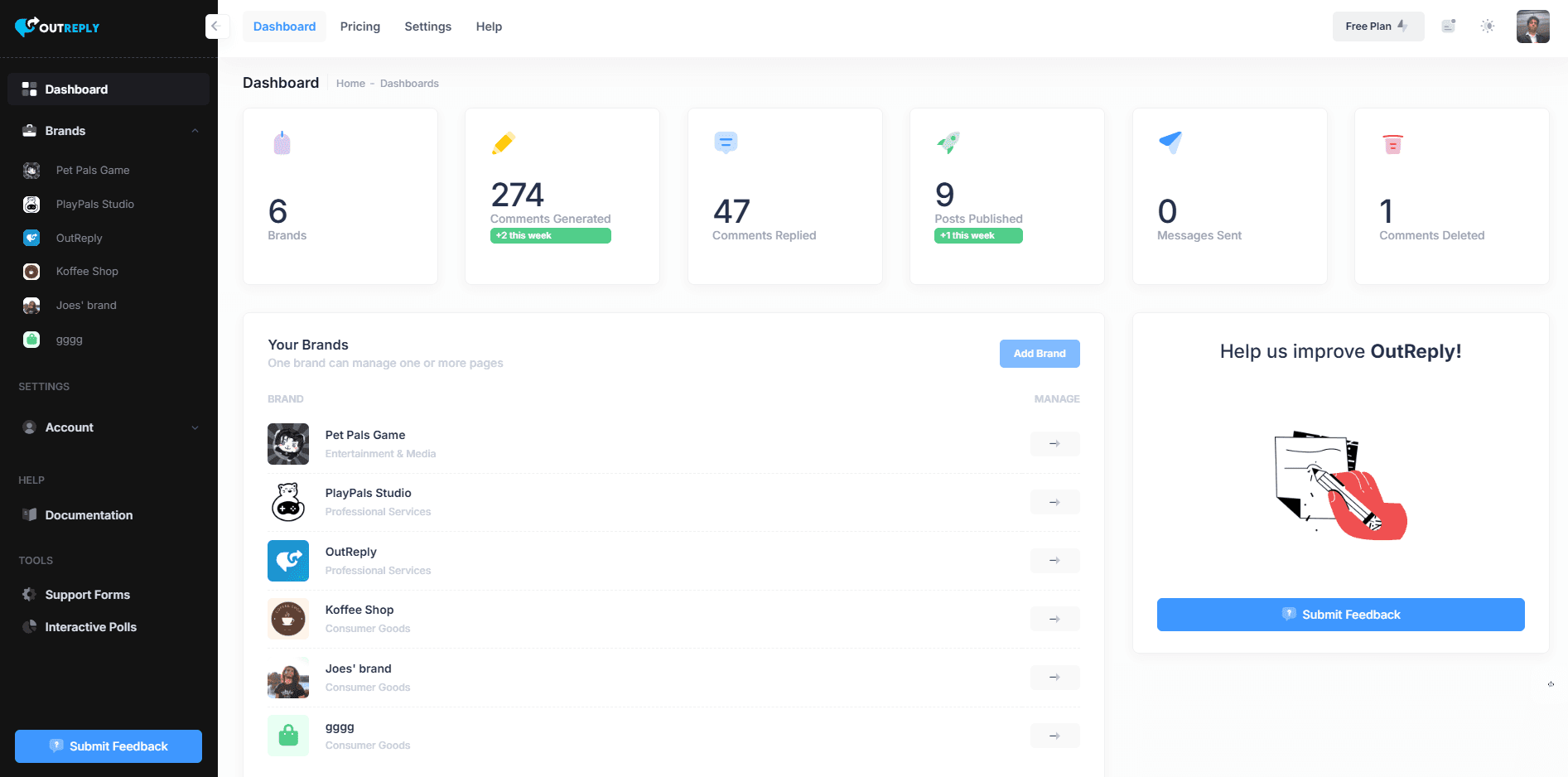Manage gggg brand via arrow button
Viewport: 1568px width, 777px height.
[1055, 736]
